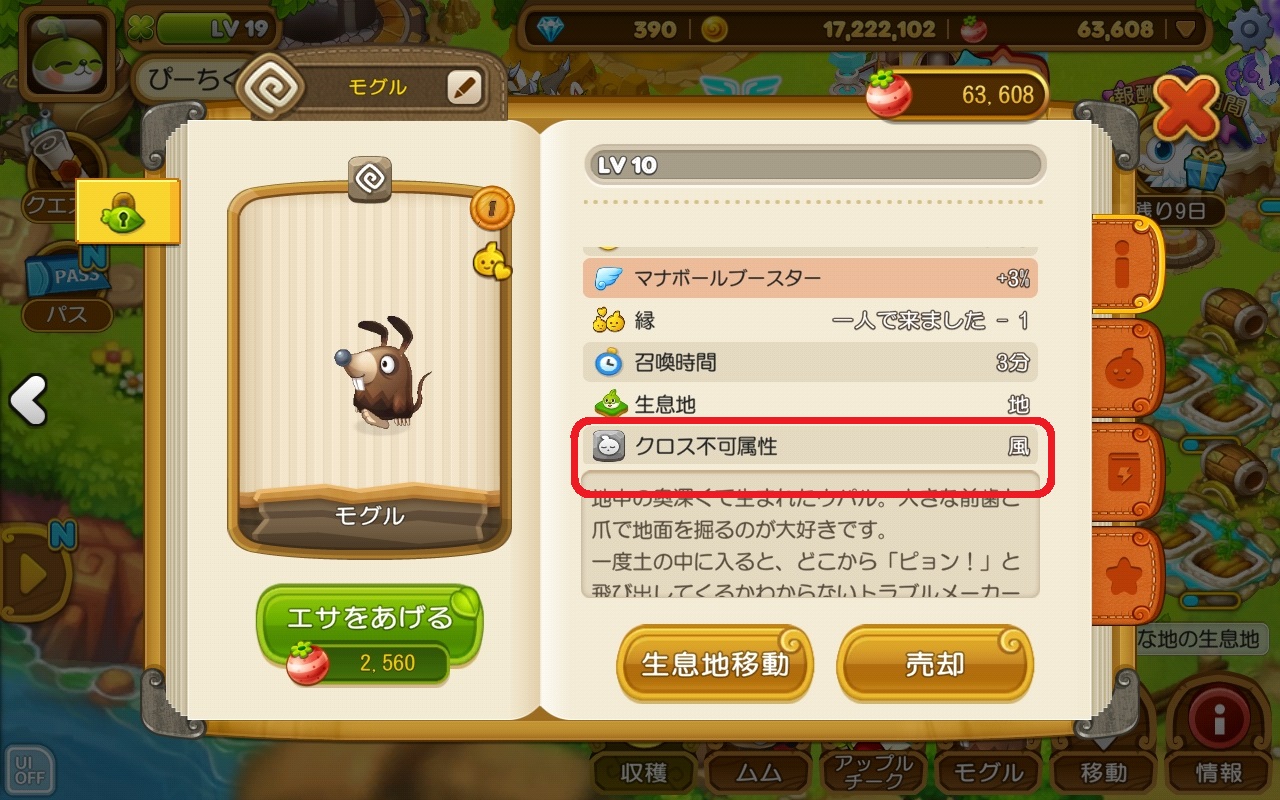The height and width of the screenshot is (800, 1280).
Task: Switch to the star tab
Action: point(1124,577)
